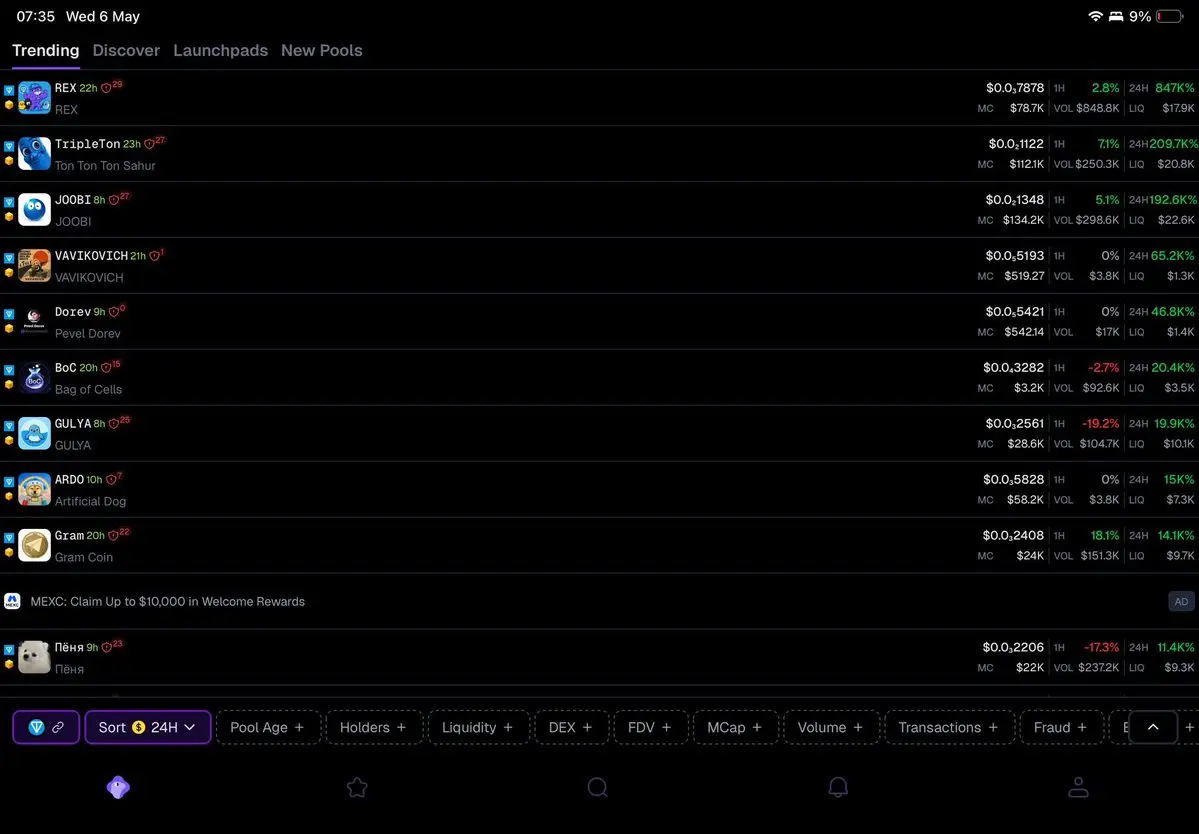Image resolution: width=1199 pixels, height=834 pixels.
Task: Add the Volume filter
Action: (x=830, y=727)
